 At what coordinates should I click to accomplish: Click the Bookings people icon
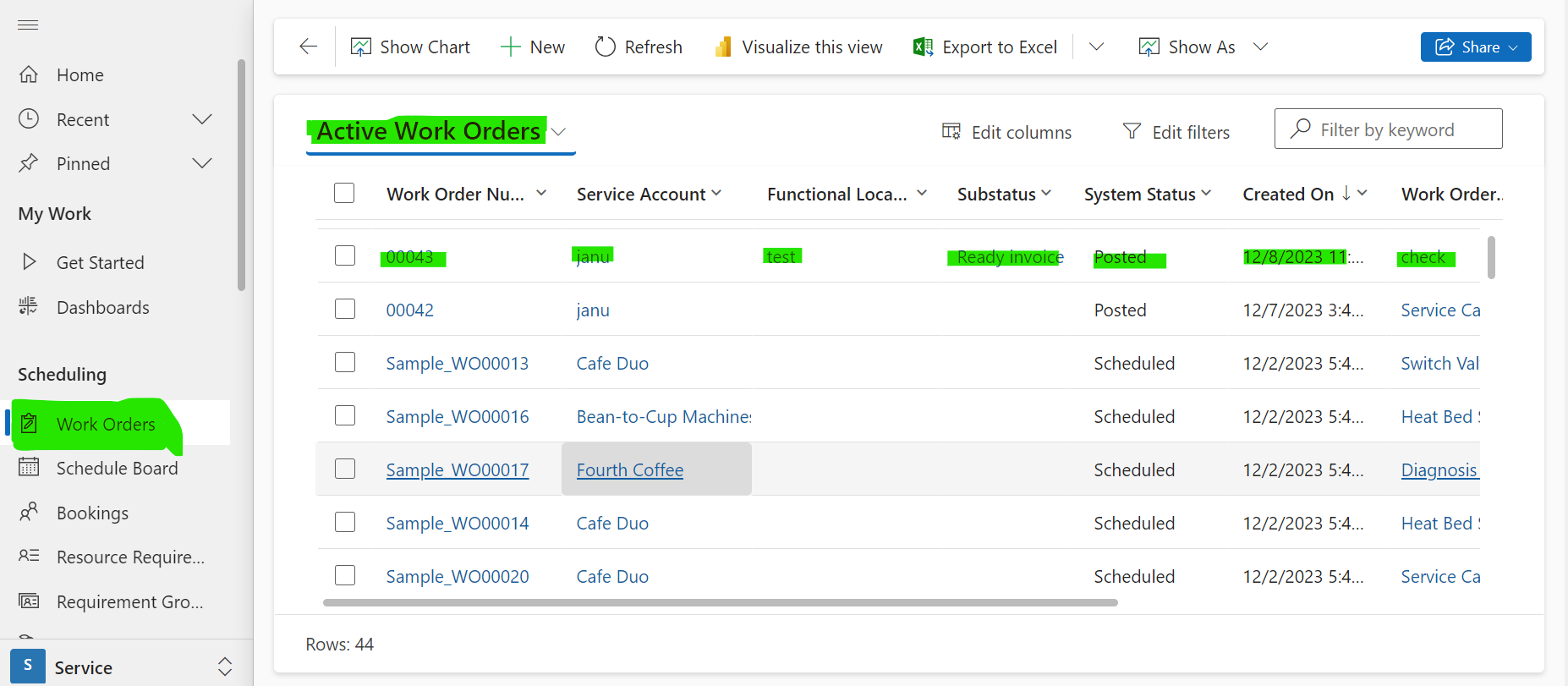29,511
